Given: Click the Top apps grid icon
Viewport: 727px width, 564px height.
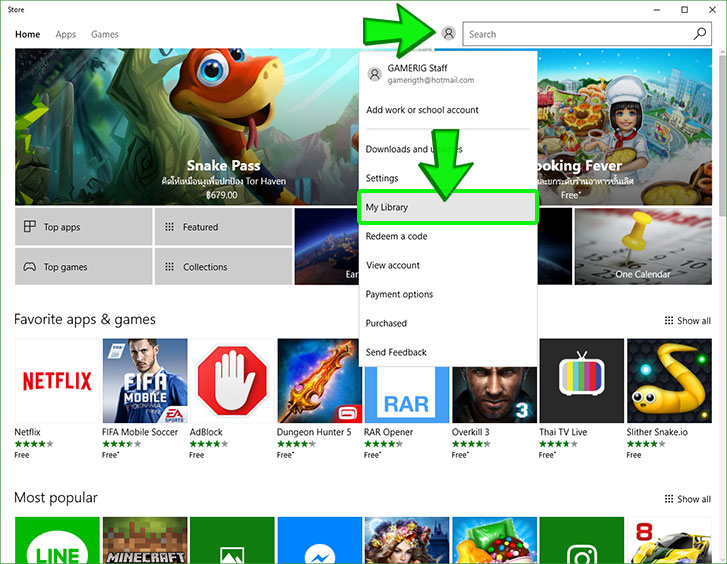Looking at the screenshot, I should click(30, 226).
